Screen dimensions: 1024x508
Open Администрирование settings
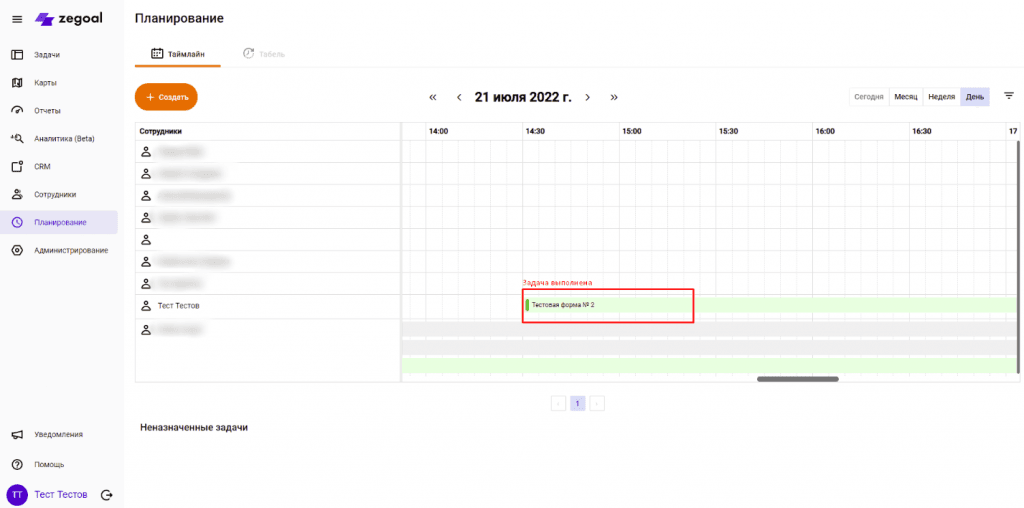click(70, 250)
